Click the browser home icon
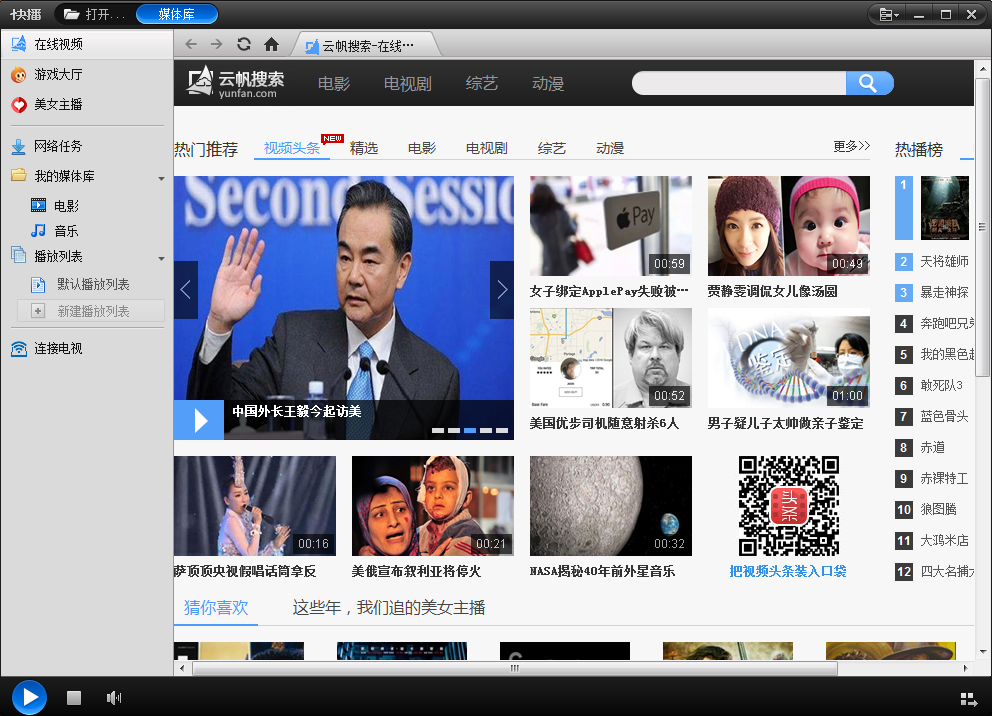This screenshot has width=992, height=716. tap(271, 44)
